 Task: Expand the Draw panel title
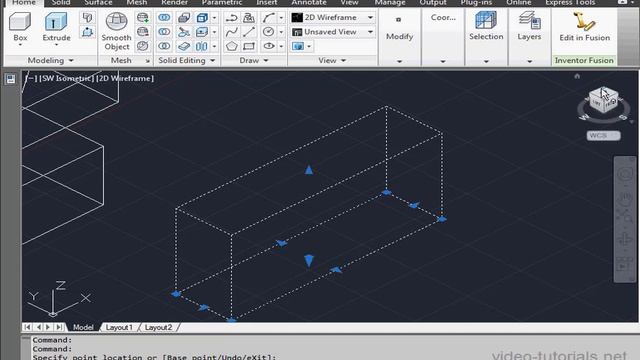tap(253, 60)
